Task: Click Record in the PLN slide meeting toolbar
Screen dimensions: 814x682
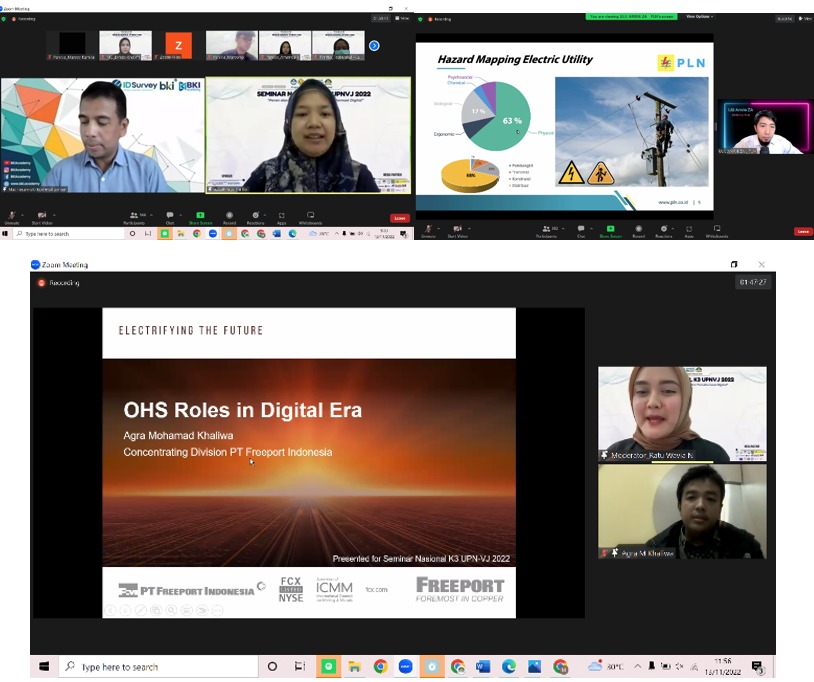Action: click(637, 229)
